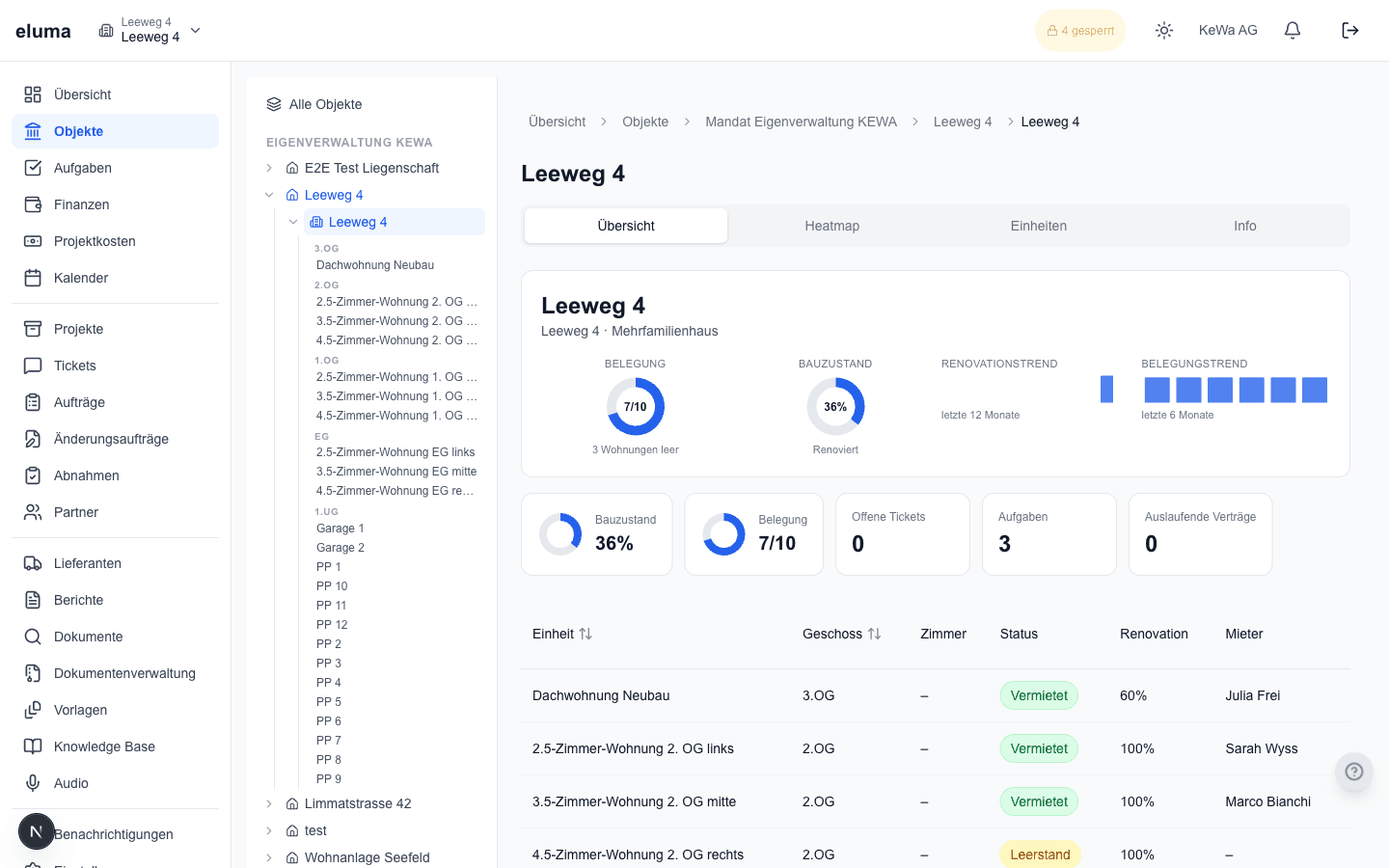Expand the Limmatstrasse 42 tree node
Screen dimensions: 1389x868
[269, 803]
